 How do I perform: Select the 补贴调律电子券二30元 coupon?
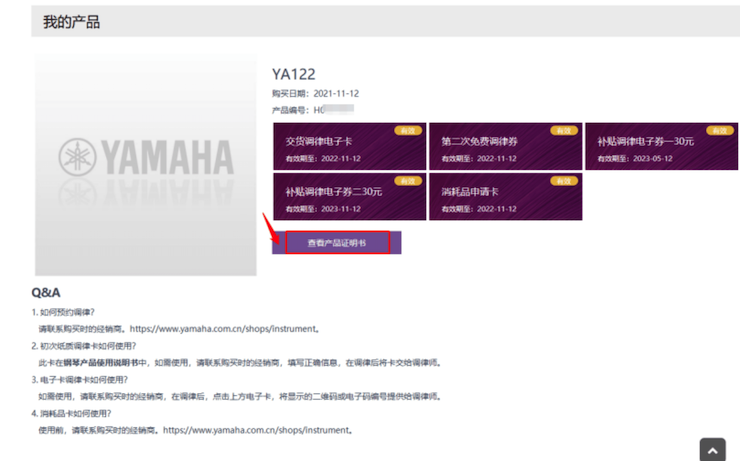tap(349, 197)
